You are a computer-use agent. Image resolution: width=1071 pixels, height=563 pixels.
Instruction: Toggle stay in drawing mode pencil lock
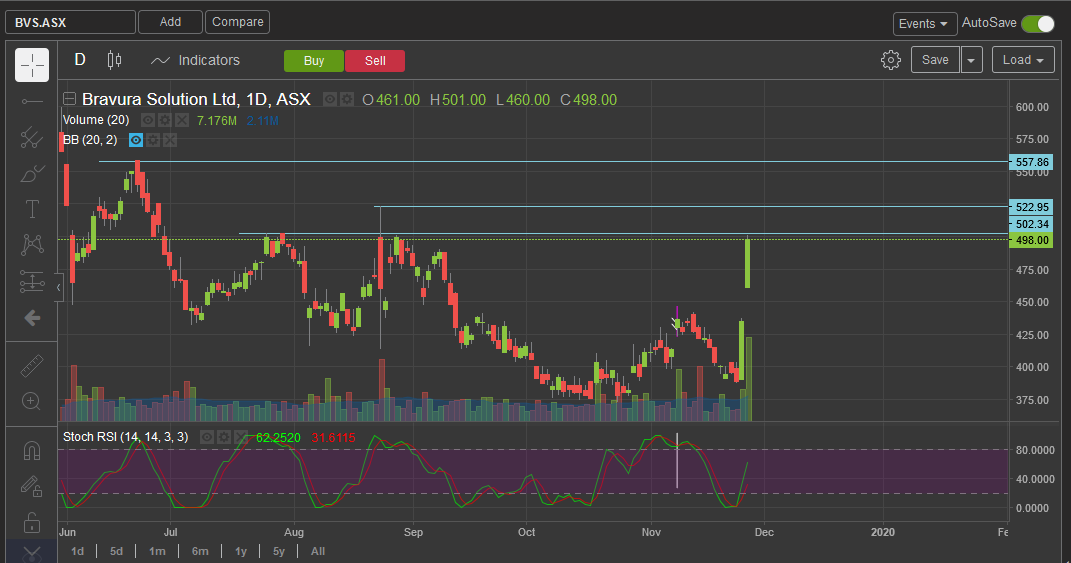tap(32, 486)
